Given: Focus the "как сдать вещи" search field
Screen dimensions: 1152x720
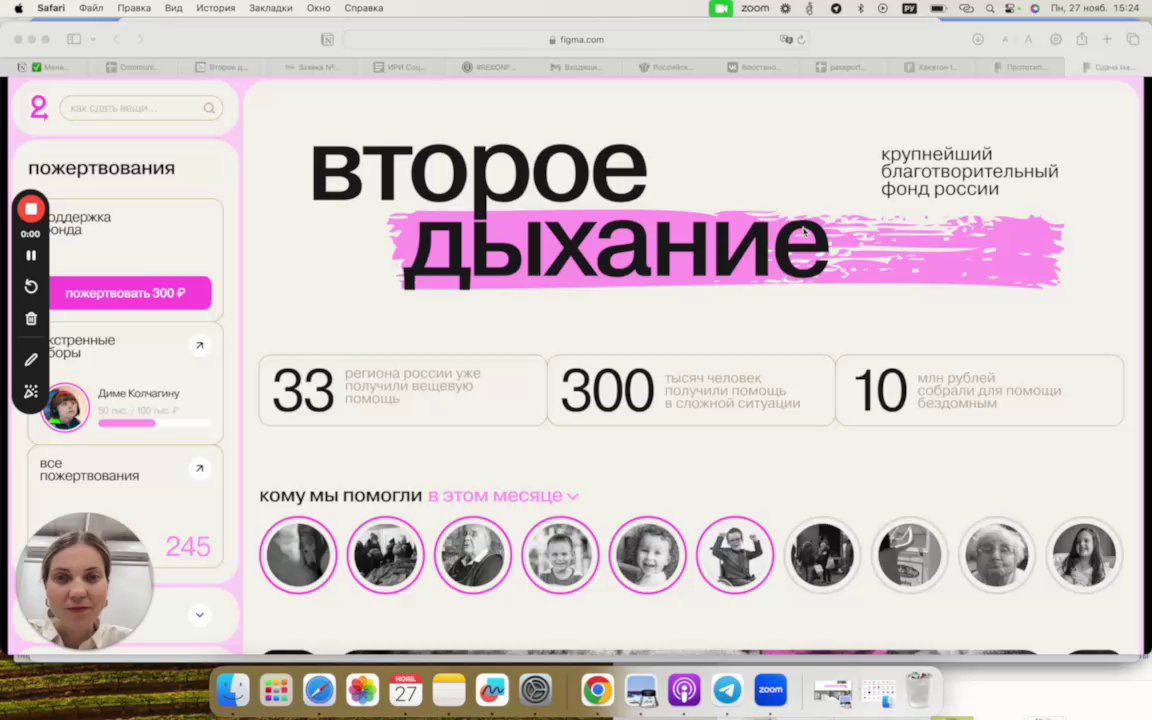Looking at the screenshot, I should [141, 108].
